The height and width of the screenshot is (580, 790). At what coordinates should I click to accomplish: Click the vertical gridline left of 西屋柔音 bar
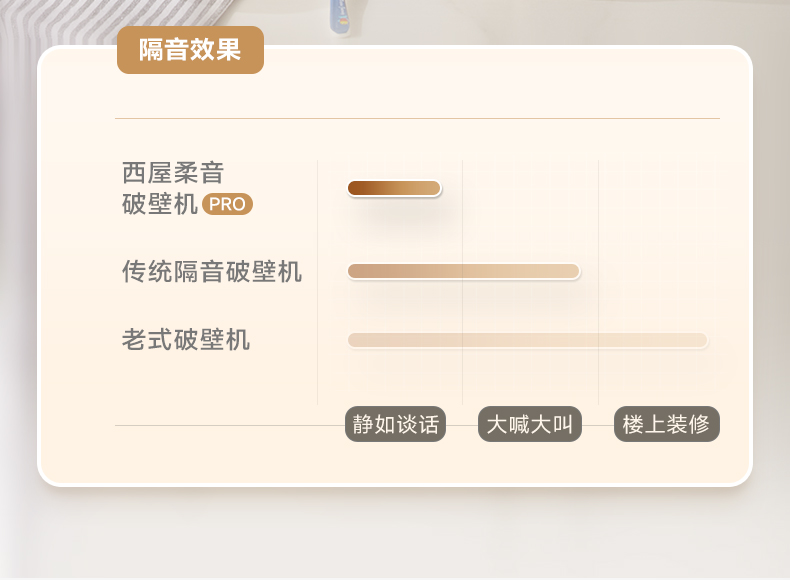[x=317, y=282]
